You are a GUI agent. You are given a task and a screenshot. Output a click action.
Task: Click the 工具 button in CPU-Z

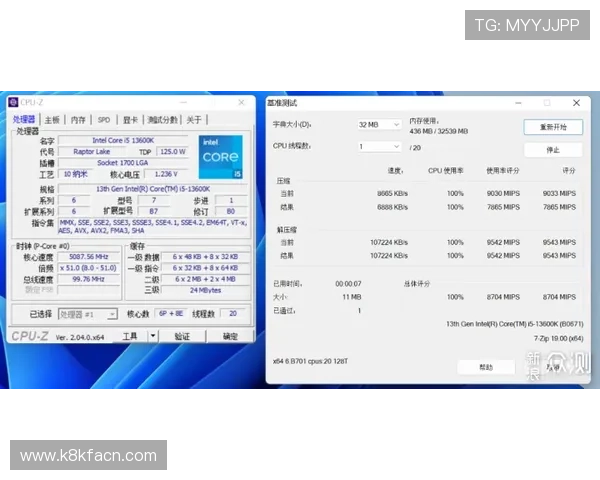(129, 336)
